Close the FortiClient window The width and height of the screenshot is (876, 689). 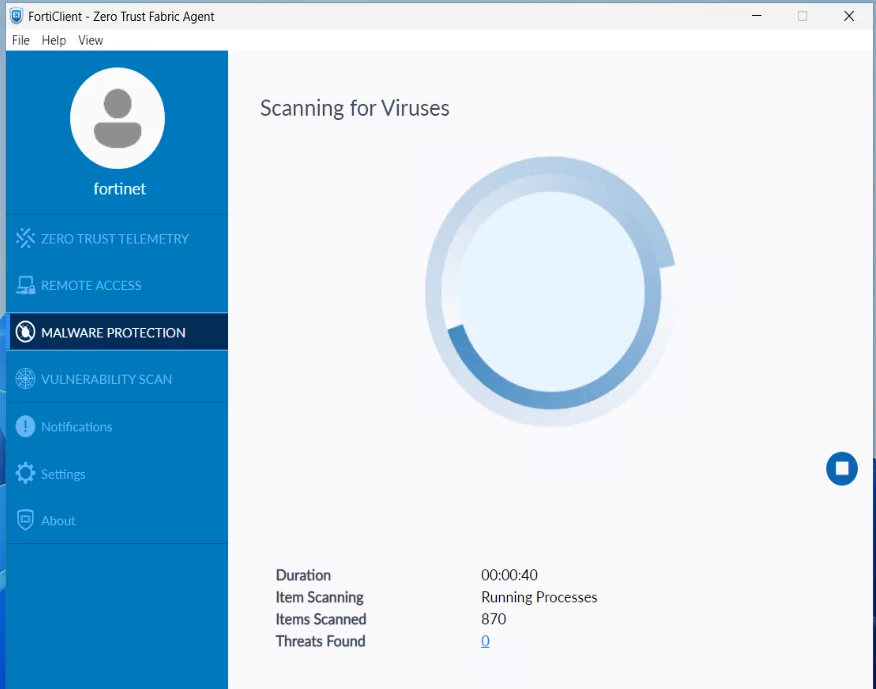pos(849,16)
